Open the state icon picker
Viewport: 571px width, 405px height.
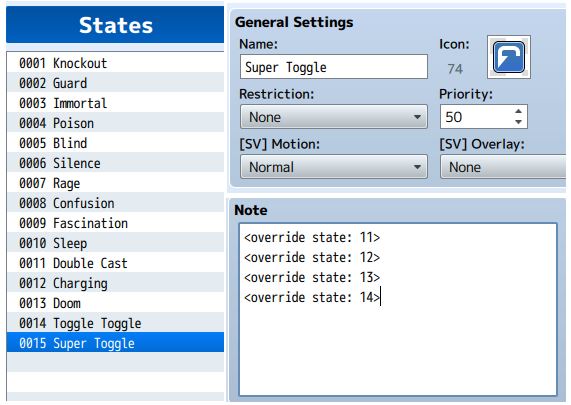click(x=509, y=57)
